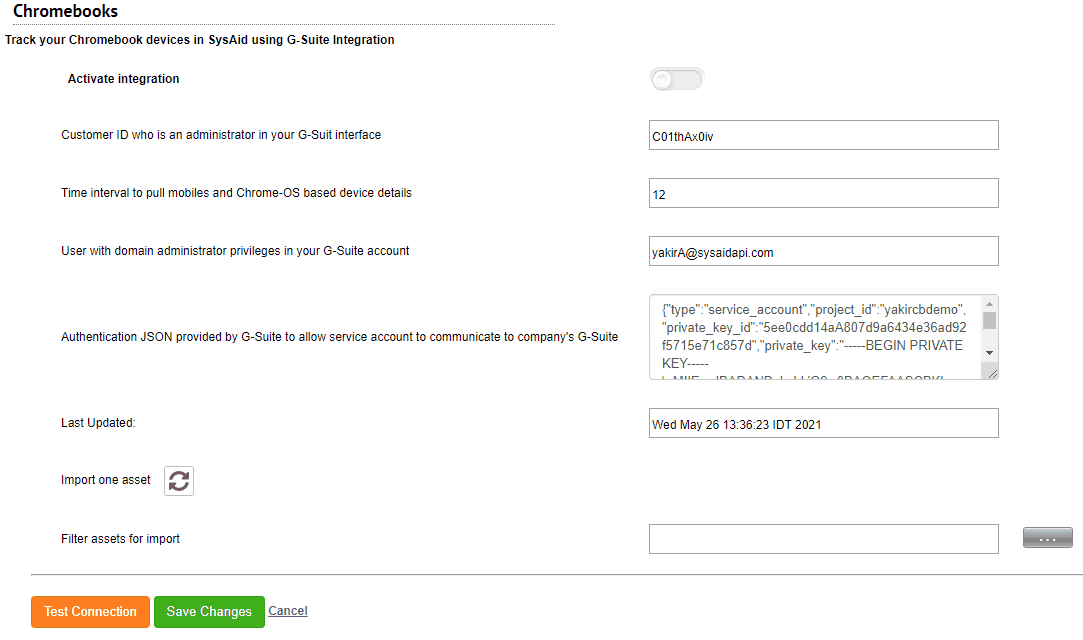Click the time interval field showing 12
Image resolution: width=1083 pixels, height=640 pixels.
(823, 193)
